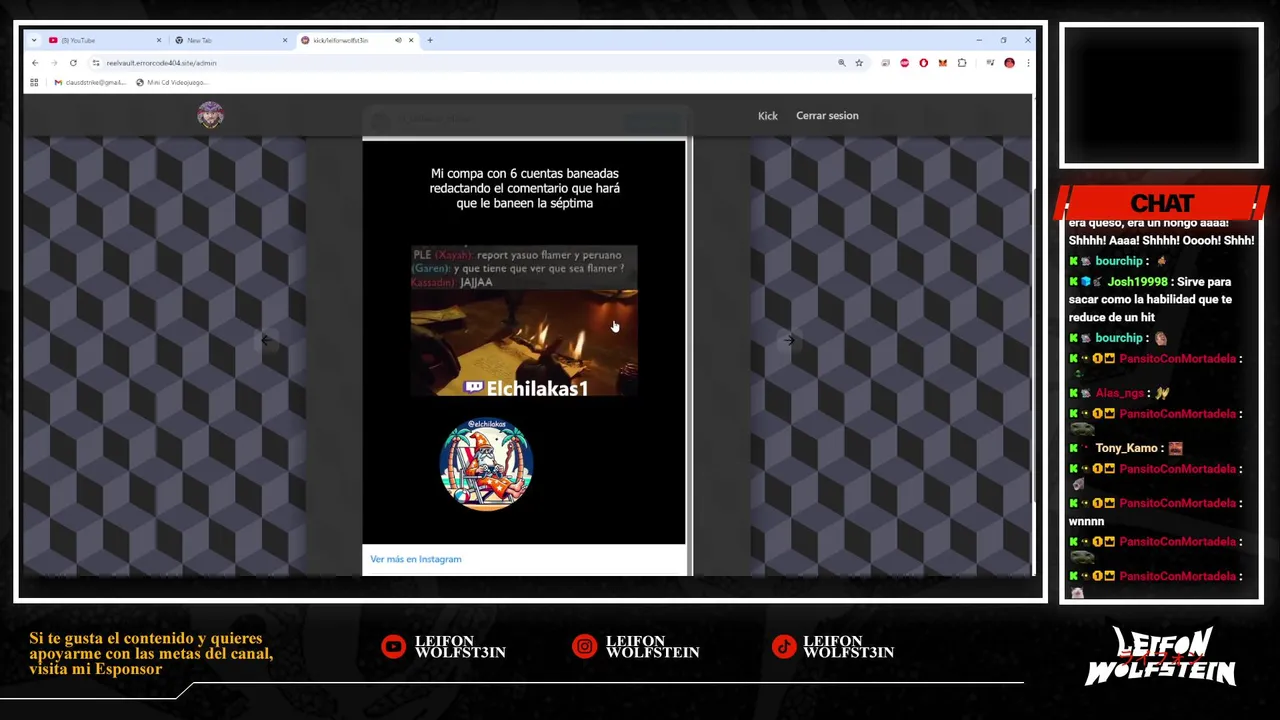Reload the page with refresh icon
The width and height of the screenshot is (1280, 720).
click(73, 63)
